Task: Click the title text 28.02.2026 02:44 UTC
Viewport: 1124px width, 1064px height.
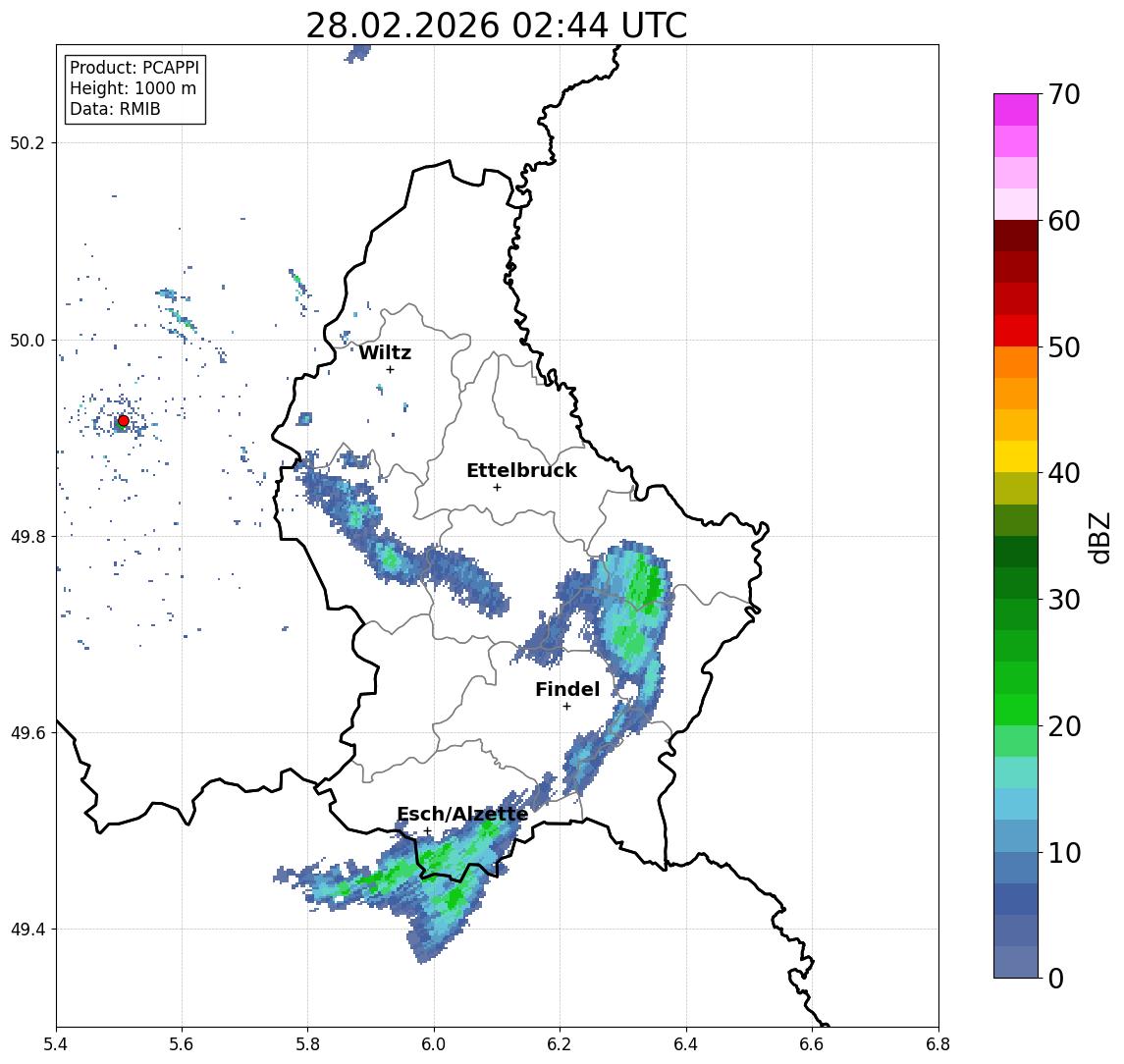Action: (496, 26)
